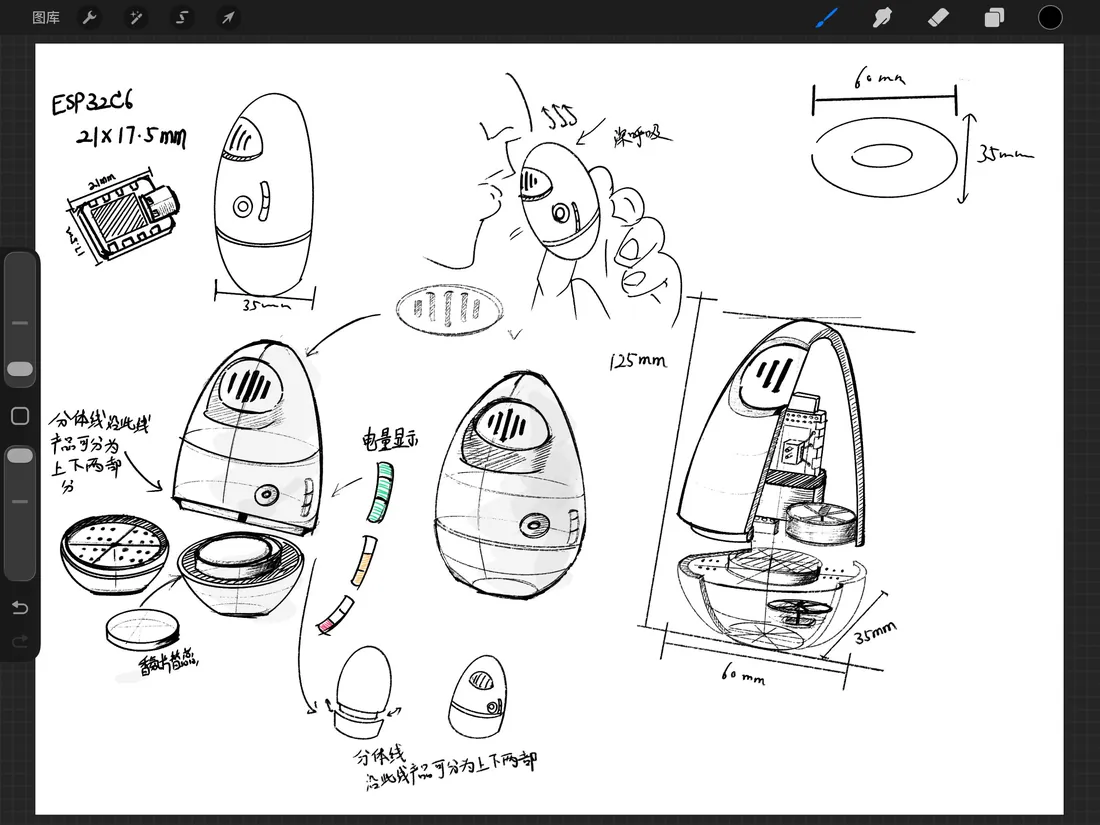Adjust the brush size slider handle
Image resolution: width=1100 pixels, height=825 pixels.
pyautogui.click(x=20, y=369)
